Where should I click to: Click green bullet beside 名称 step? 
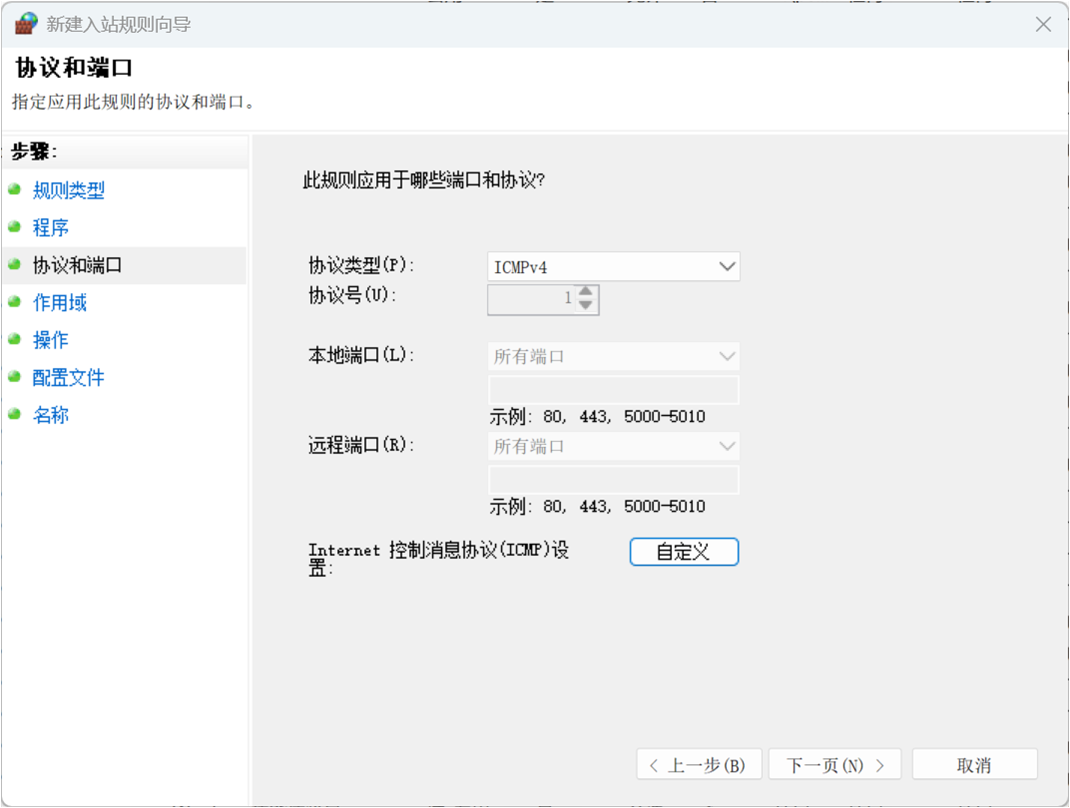click(14, 414)
